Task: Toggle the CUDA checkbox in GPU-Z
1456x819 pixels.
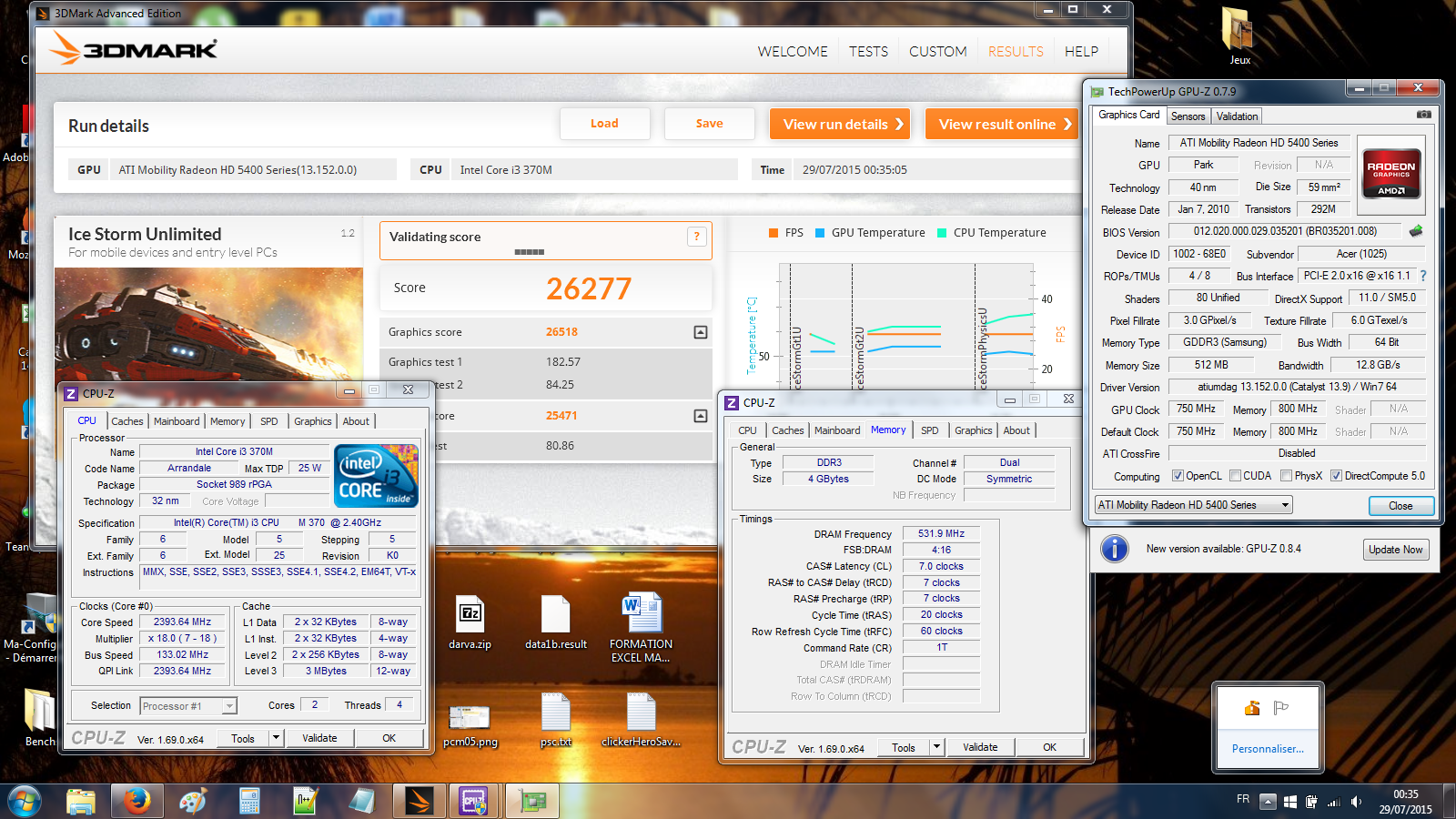Action: (1235, 475)
